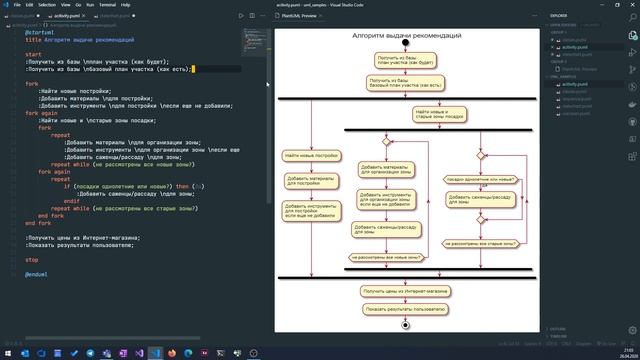Click the @enduml line in editor
This screenshot has height=360, width=640.
[x=36, y=275]
